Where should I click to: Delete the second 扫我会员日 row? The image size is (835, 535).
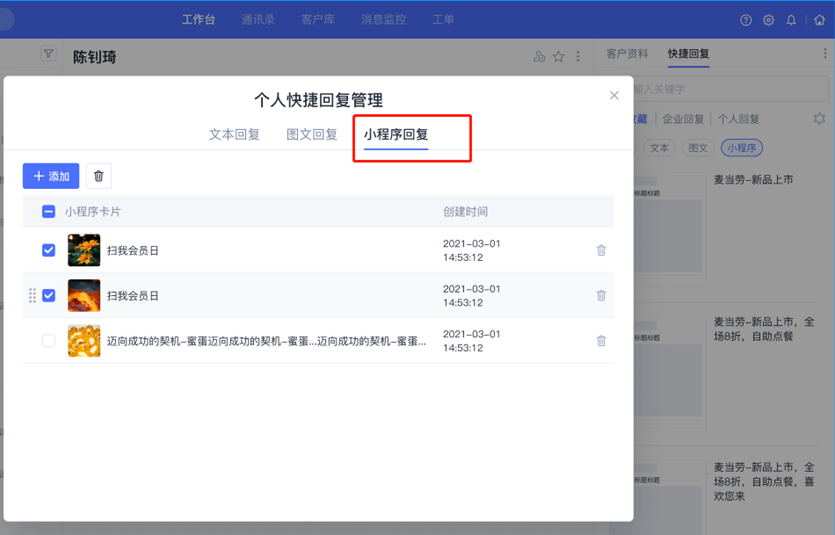pos(601,295)
